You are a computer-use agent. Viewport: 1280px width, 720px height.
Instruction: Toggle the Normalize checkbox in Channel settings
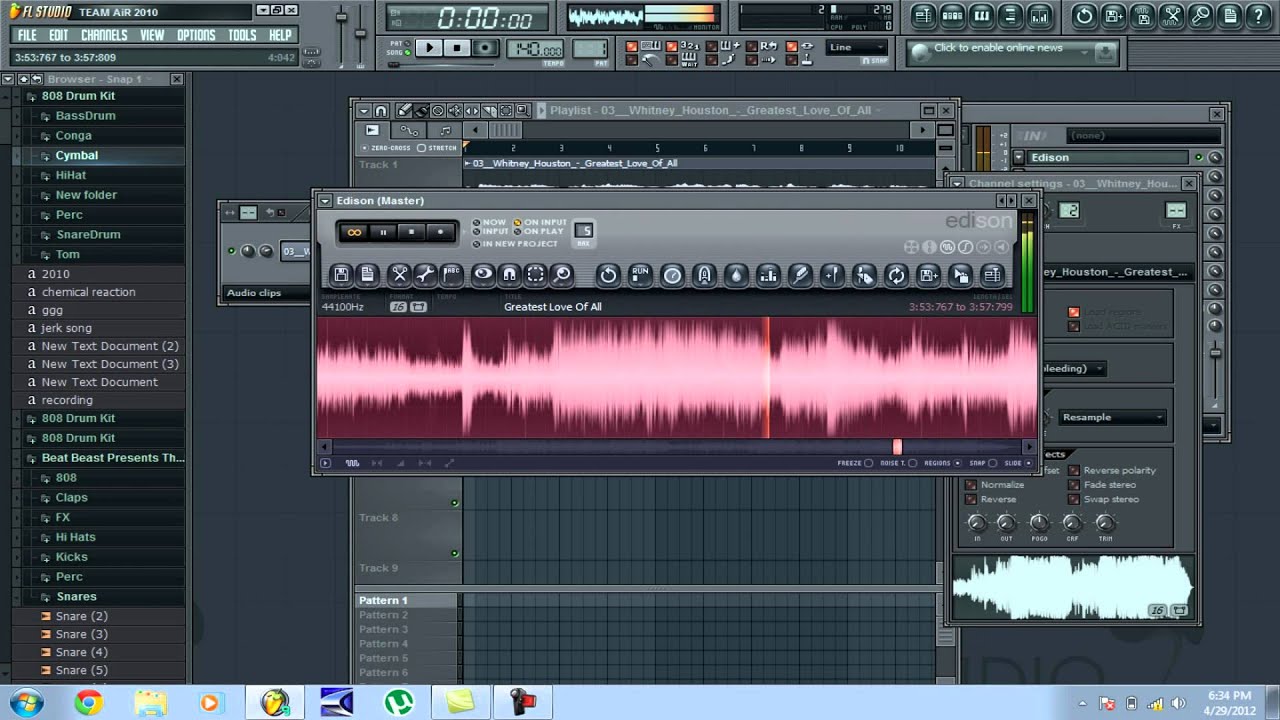click(971, 485)
